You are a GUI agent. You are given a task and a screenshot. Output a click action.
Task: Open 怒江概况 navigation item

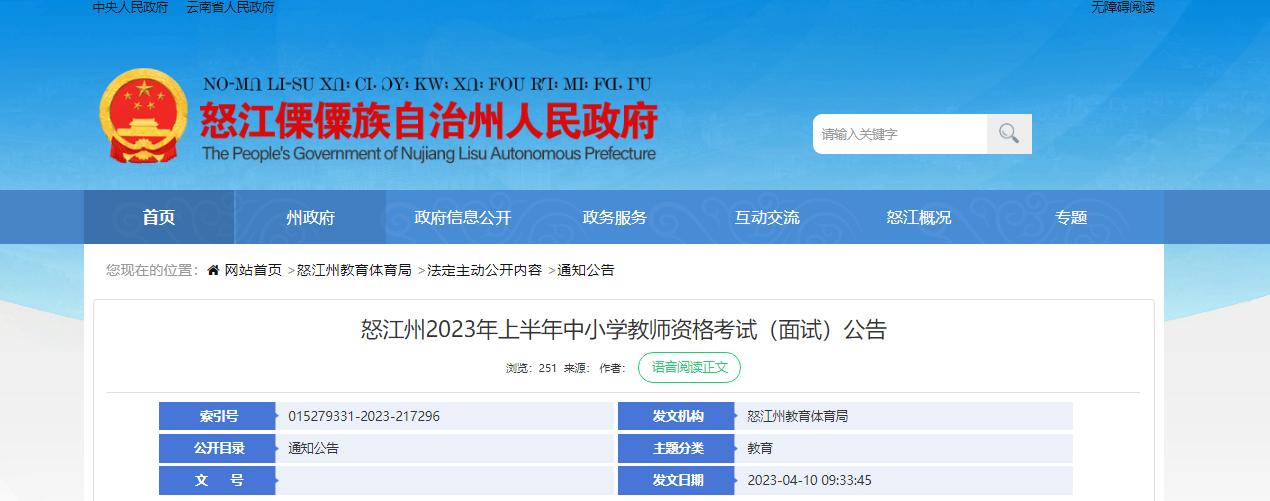coord(919,218)
